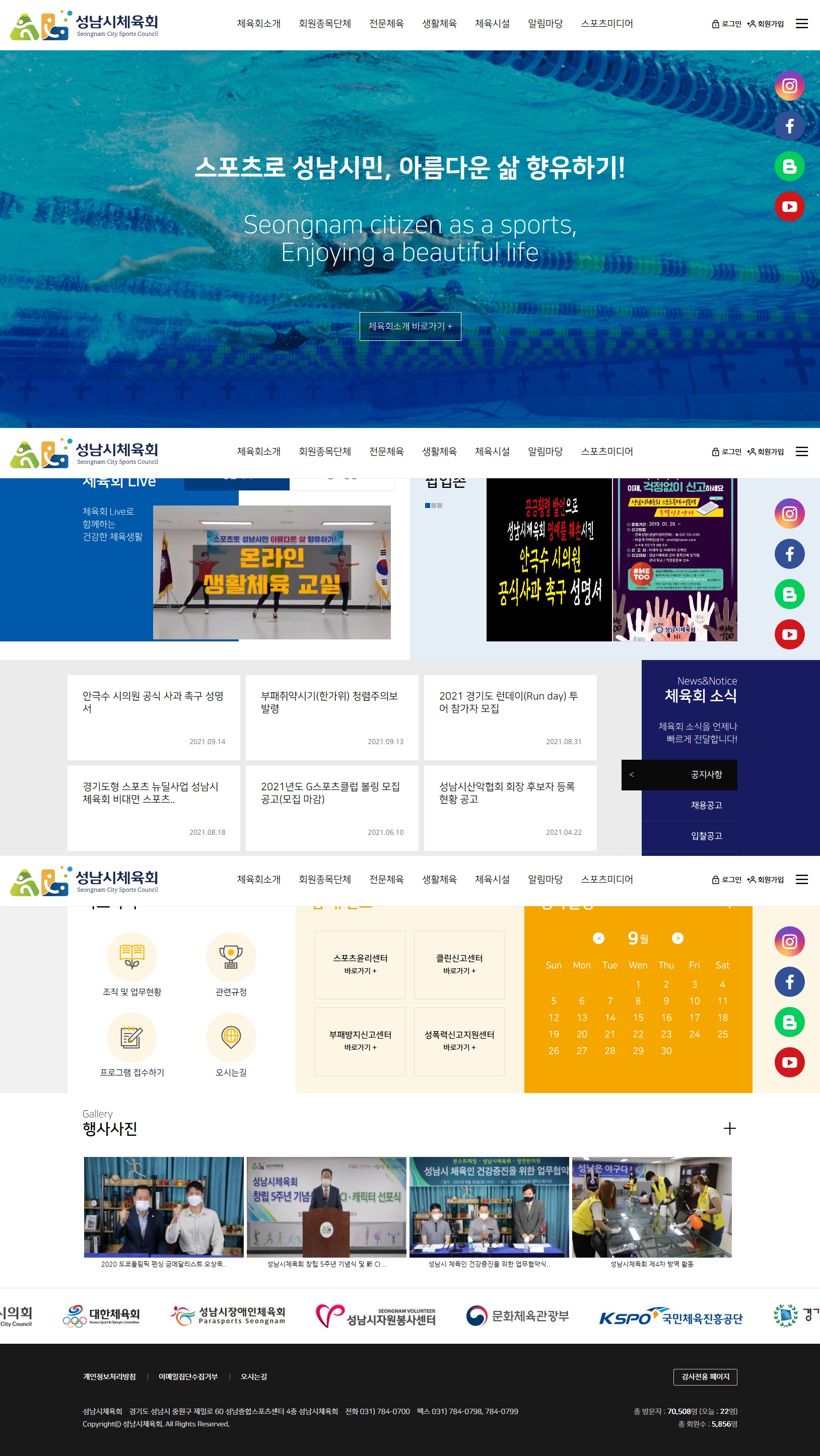Play the 온라인 생활체육 교실 video thumbnail
Viewport: 820px width, 1456px height.
tap(271, 572)
